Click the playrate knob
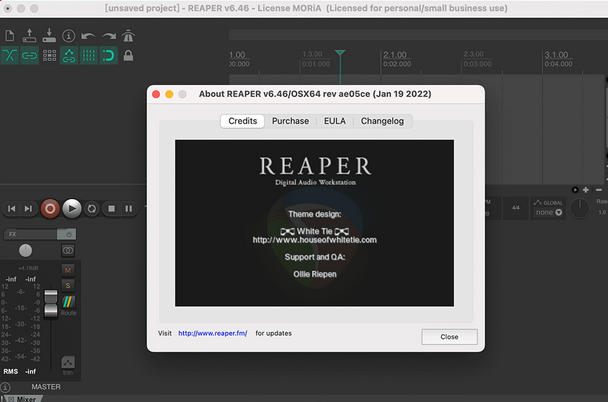 tap(580, 209)
